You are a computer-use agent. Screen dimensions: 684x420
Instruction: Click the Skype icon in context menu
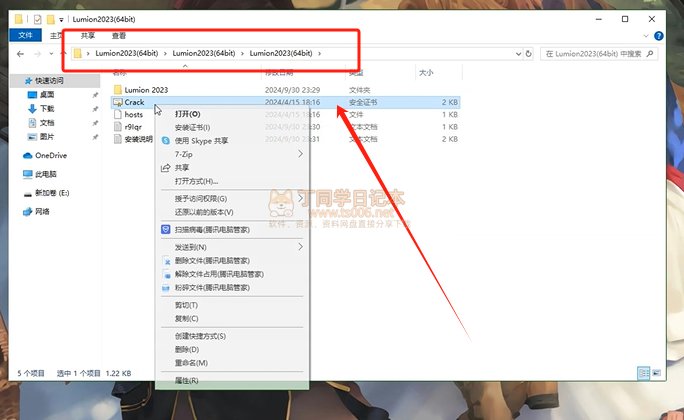click(166, 141)
